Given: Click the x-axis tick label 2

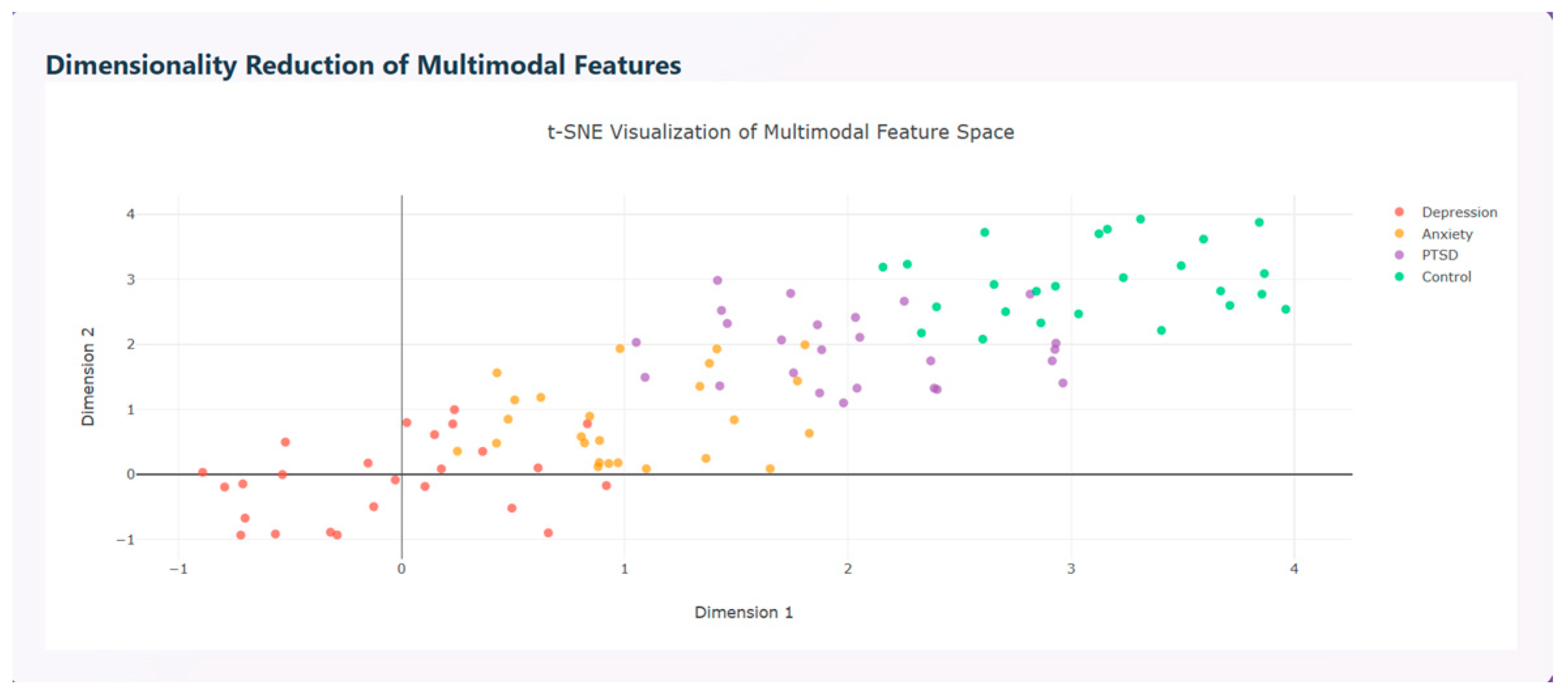Looking at the screenshot, I should (x=847, y=569).
